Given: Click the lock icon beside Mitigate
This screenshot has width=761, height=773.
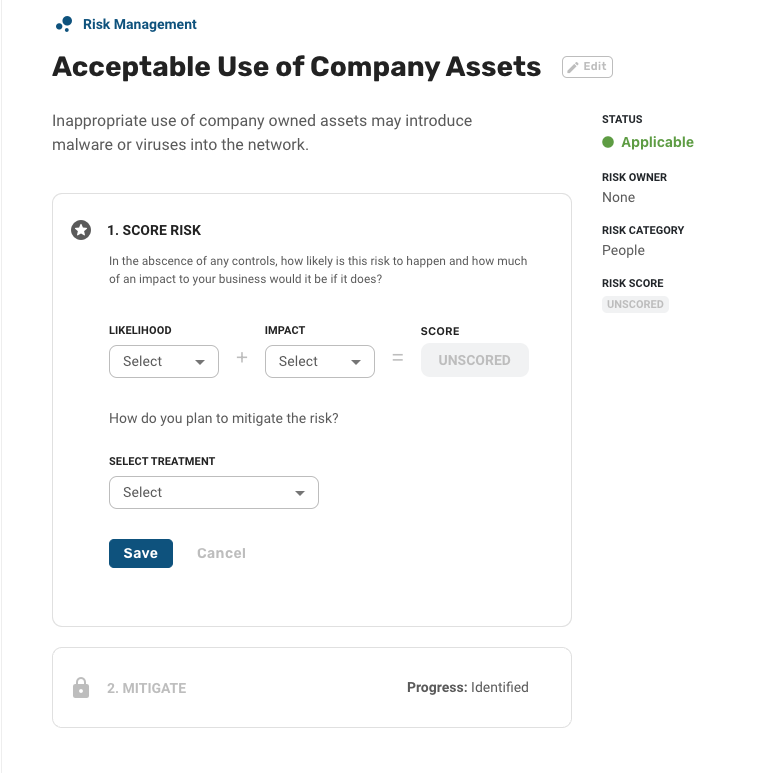Looking at the screenshot, I should [81, 688].
